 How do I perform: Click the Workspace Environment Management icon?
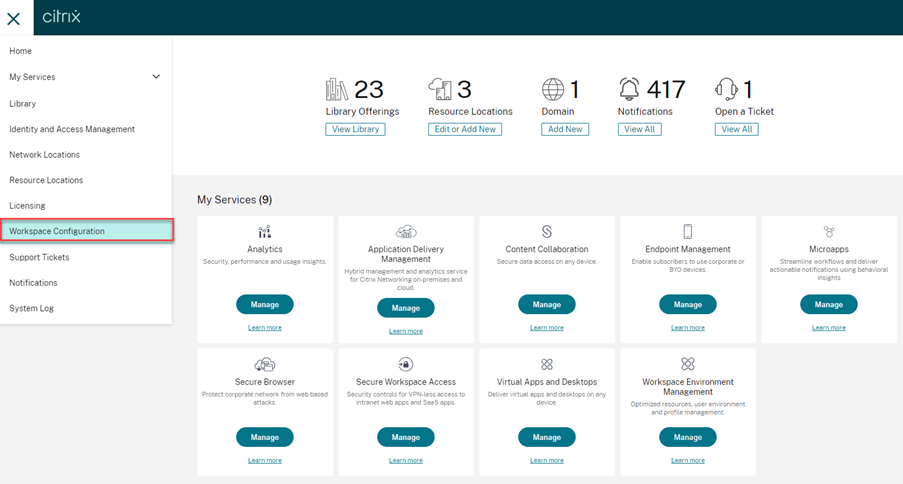(688, 364)
